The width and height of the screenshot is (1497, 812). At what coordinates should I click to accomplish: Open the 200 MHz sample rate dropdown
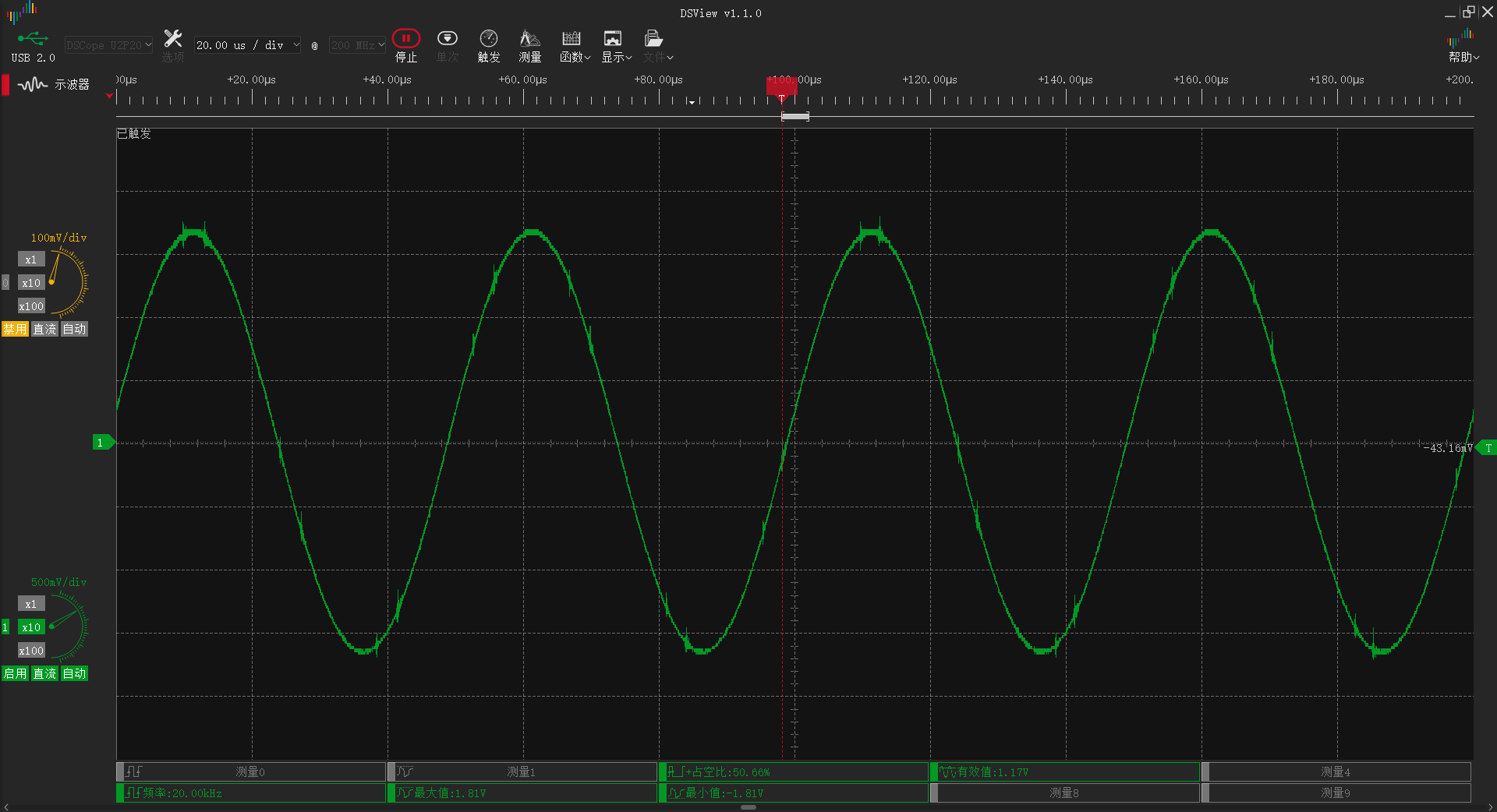[x=357, y=45]
